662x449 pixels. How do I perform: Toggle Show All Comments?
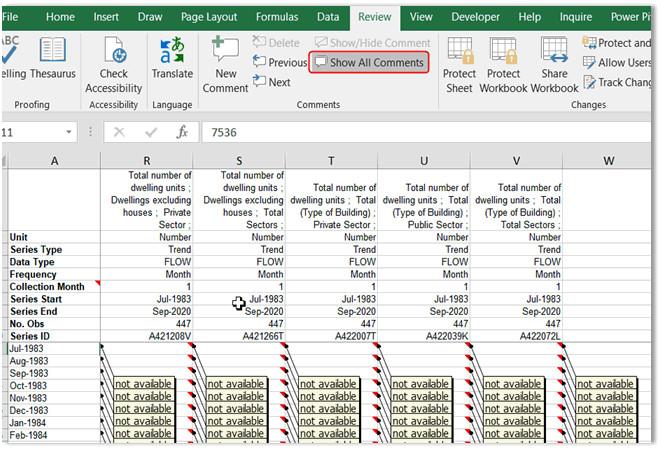pos(369,62)
